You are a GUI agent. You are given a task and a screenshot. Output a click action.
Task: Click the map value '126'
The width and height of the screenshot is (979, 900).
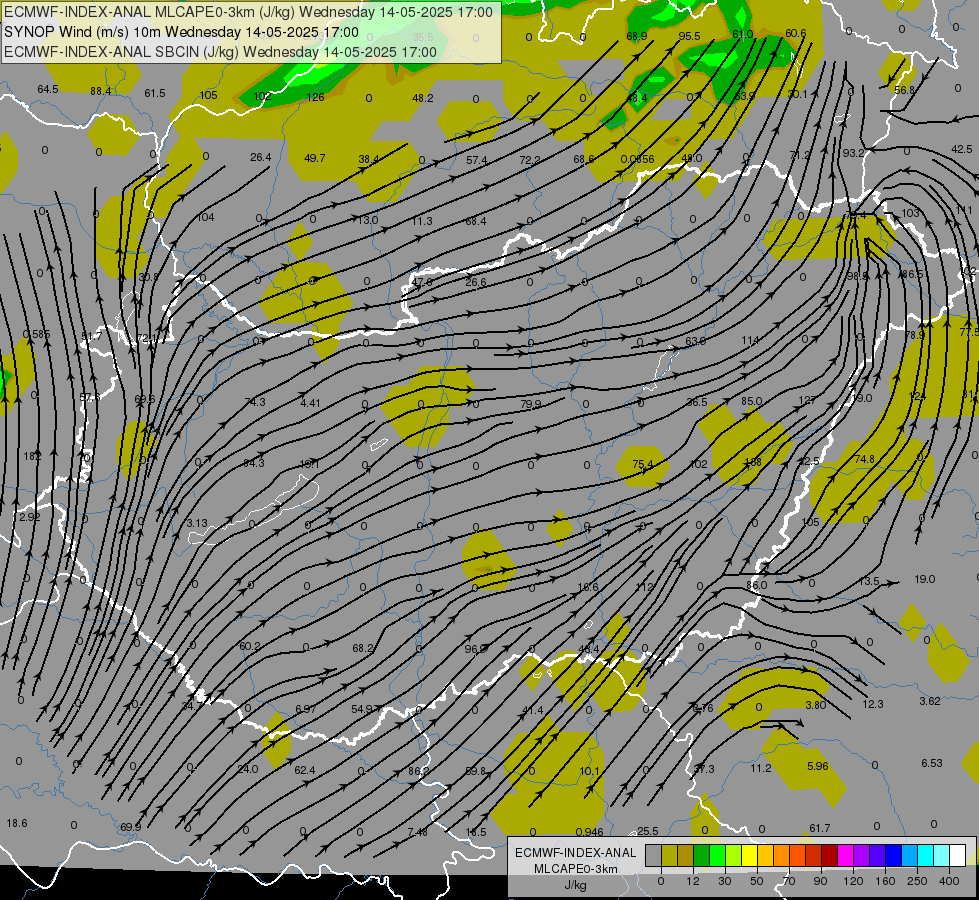315,97
